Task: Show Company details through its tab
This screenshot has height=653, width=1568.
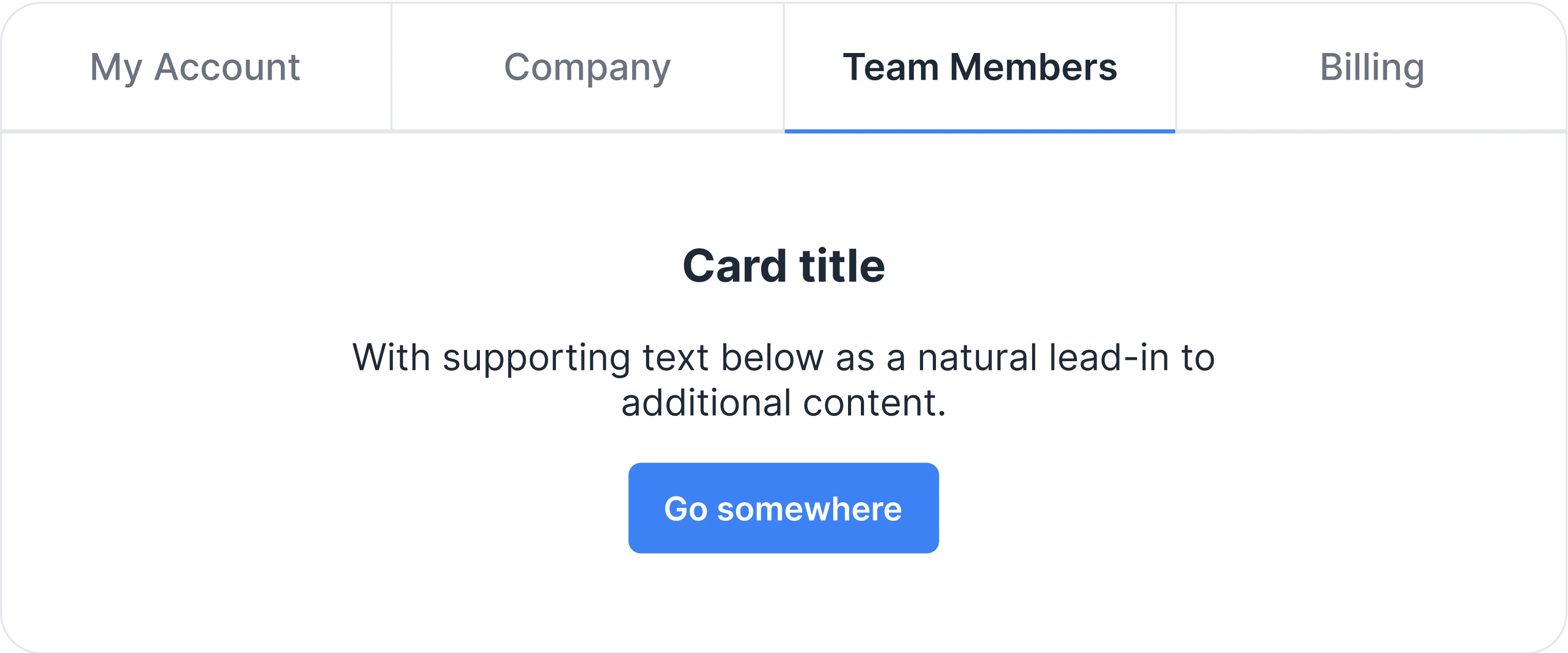Action: (x=587, y=67)
